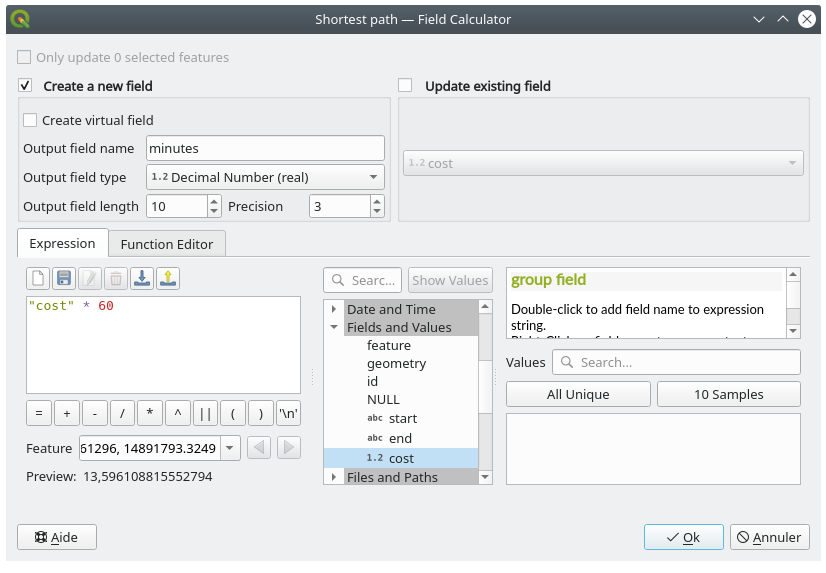Click the Output field name input
The width and height of the screenshot is (826, 573).
click(x=265, y=148)
